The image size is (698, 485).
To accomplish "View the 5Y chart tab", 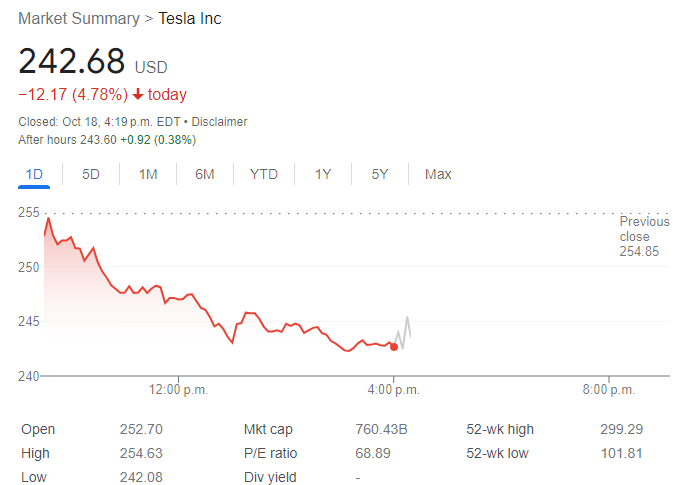I will click(x=380, y=174).
